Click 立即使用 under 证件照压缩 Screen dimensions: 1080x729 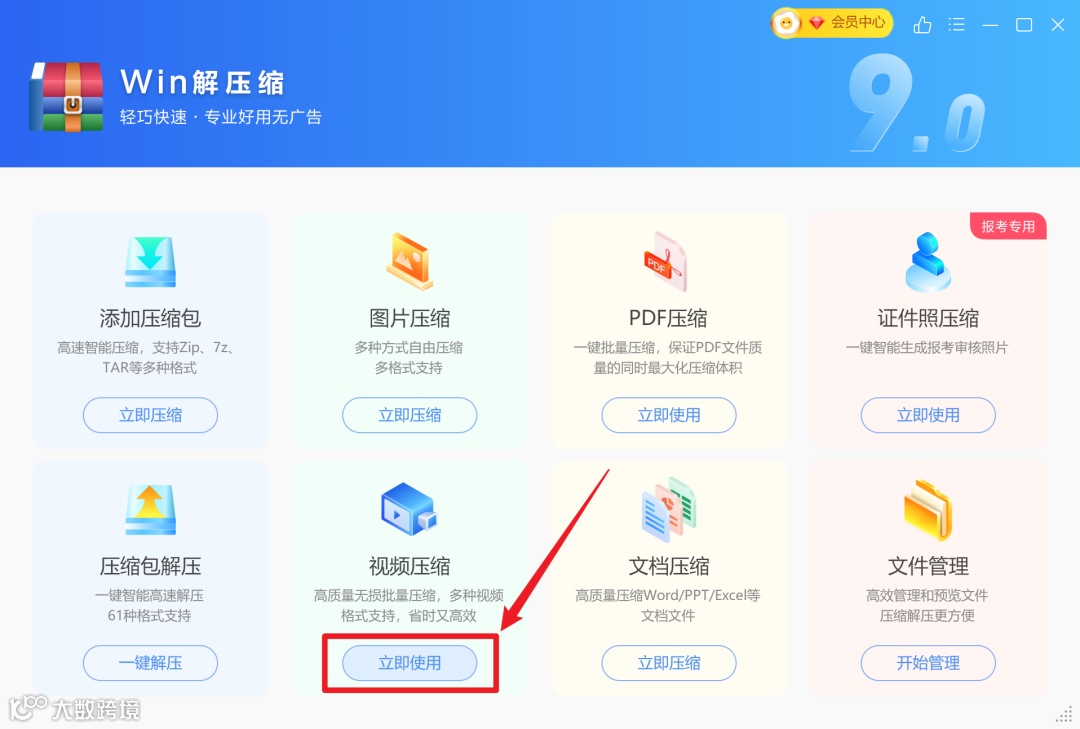point(928,415)
